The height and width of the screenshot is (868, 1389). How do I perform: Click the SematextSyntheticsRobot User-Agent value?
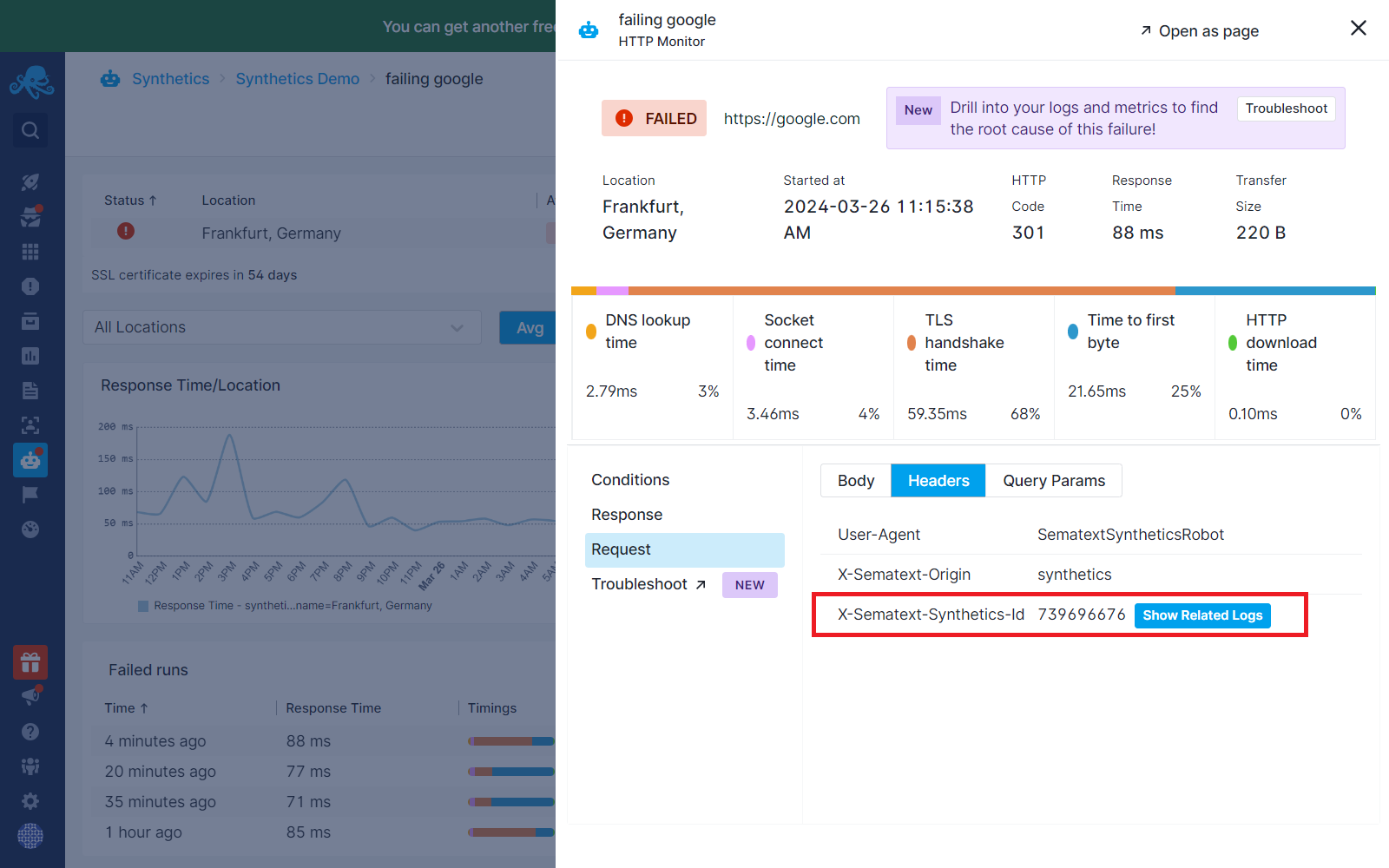[x=1130, y=535]
